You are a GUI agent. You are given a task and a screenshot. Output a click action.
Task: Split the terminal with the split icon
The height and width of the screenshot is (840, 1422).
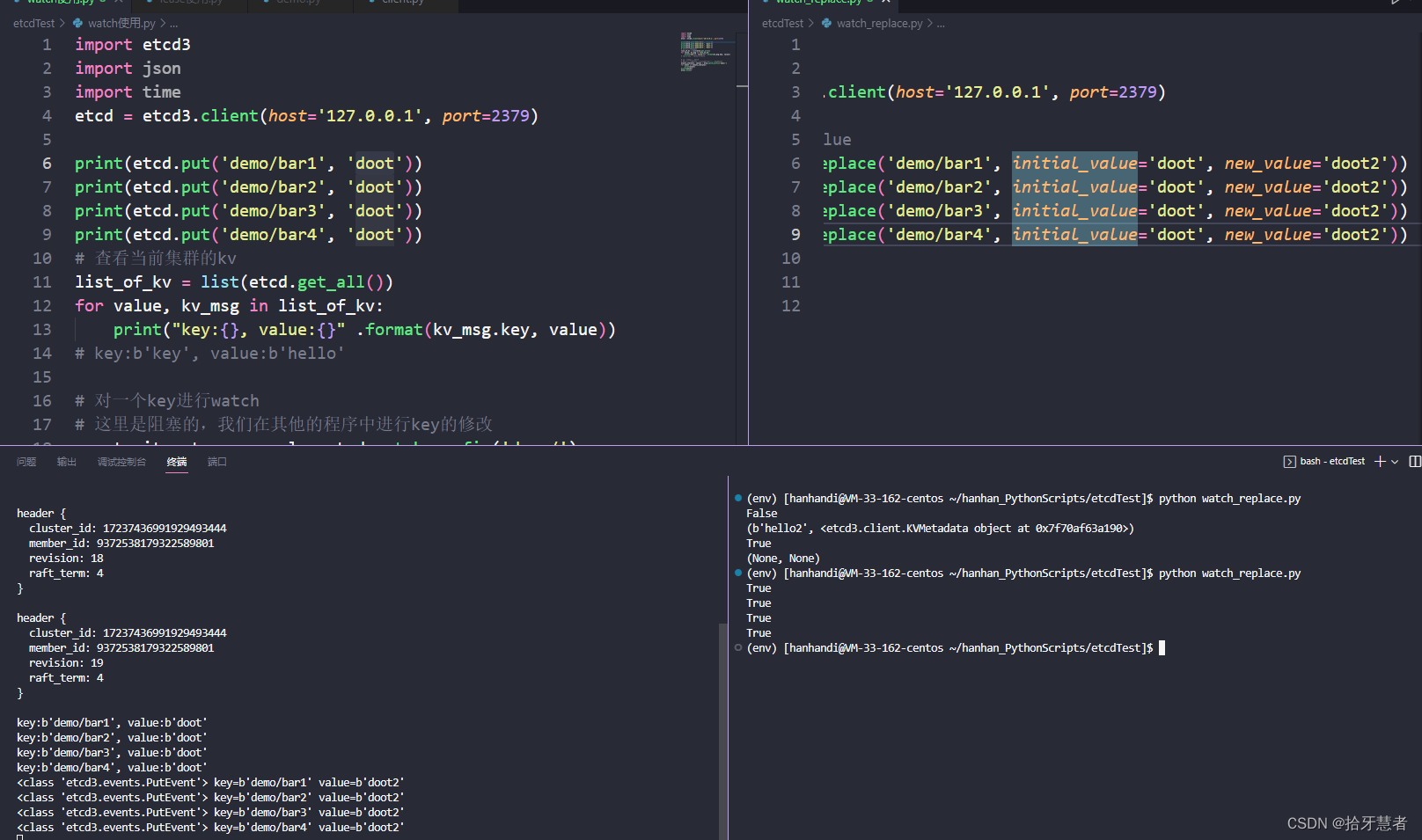[x=1415, y=461]
